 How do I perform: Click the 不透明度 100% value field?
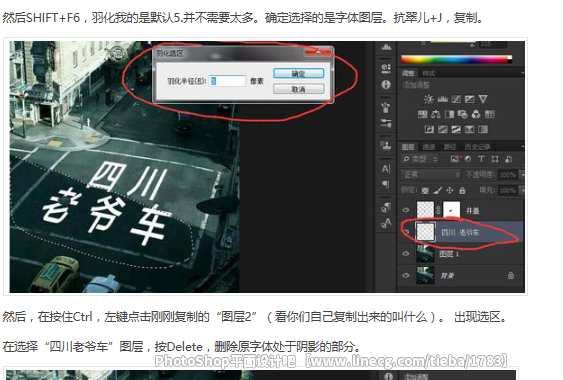click(x=508, y=175)
